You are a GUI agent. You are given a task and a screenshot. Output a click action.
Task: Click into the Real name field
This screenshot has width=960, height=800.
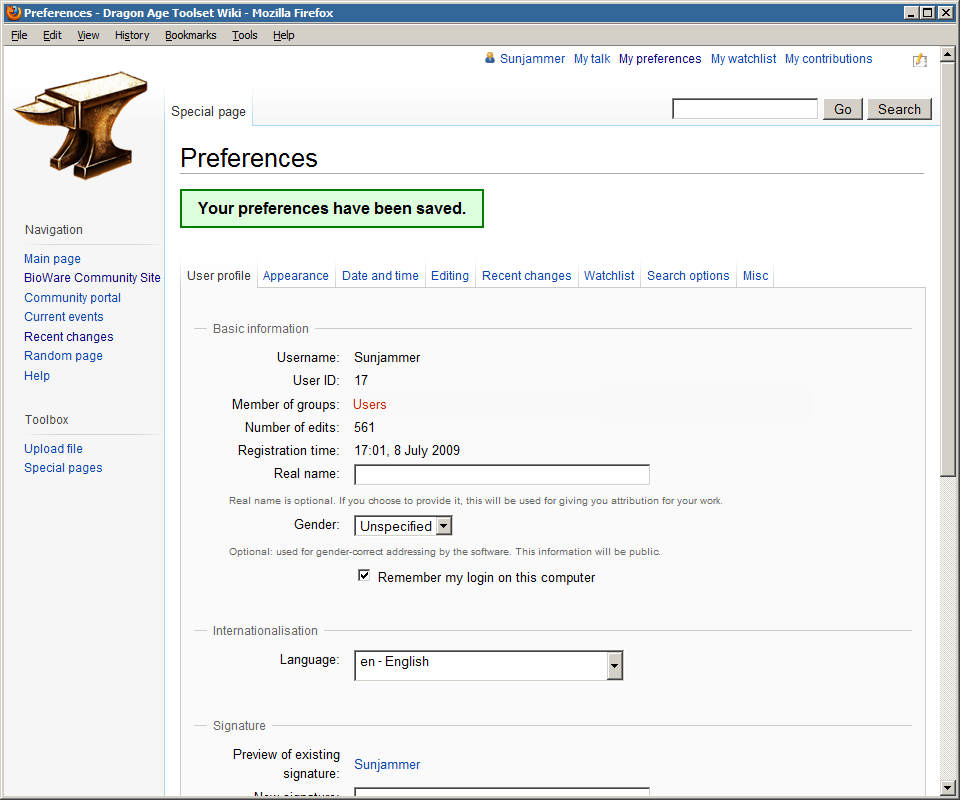[x=501, y=474]
